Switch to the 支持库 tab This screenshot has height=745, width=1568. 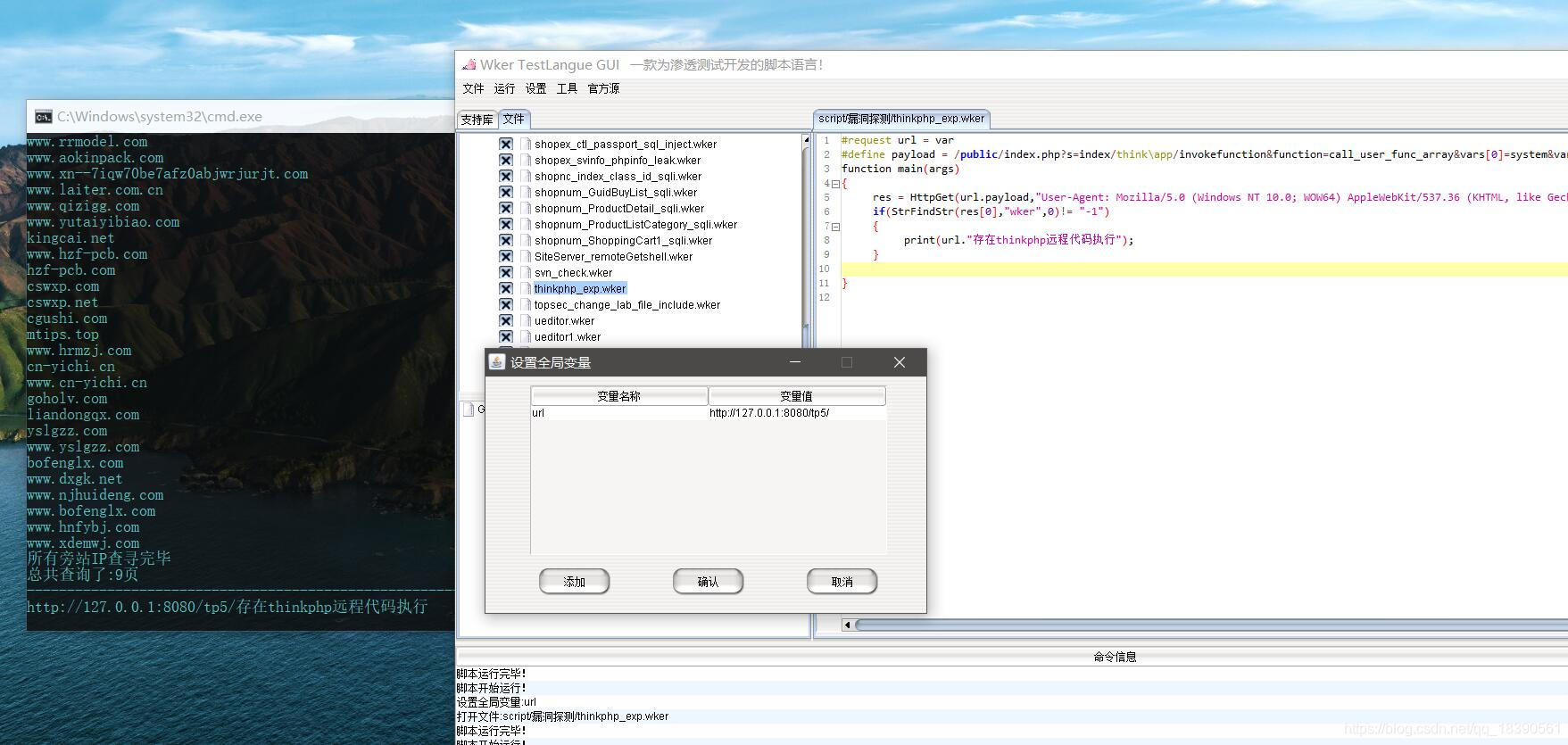coord(477,120)
